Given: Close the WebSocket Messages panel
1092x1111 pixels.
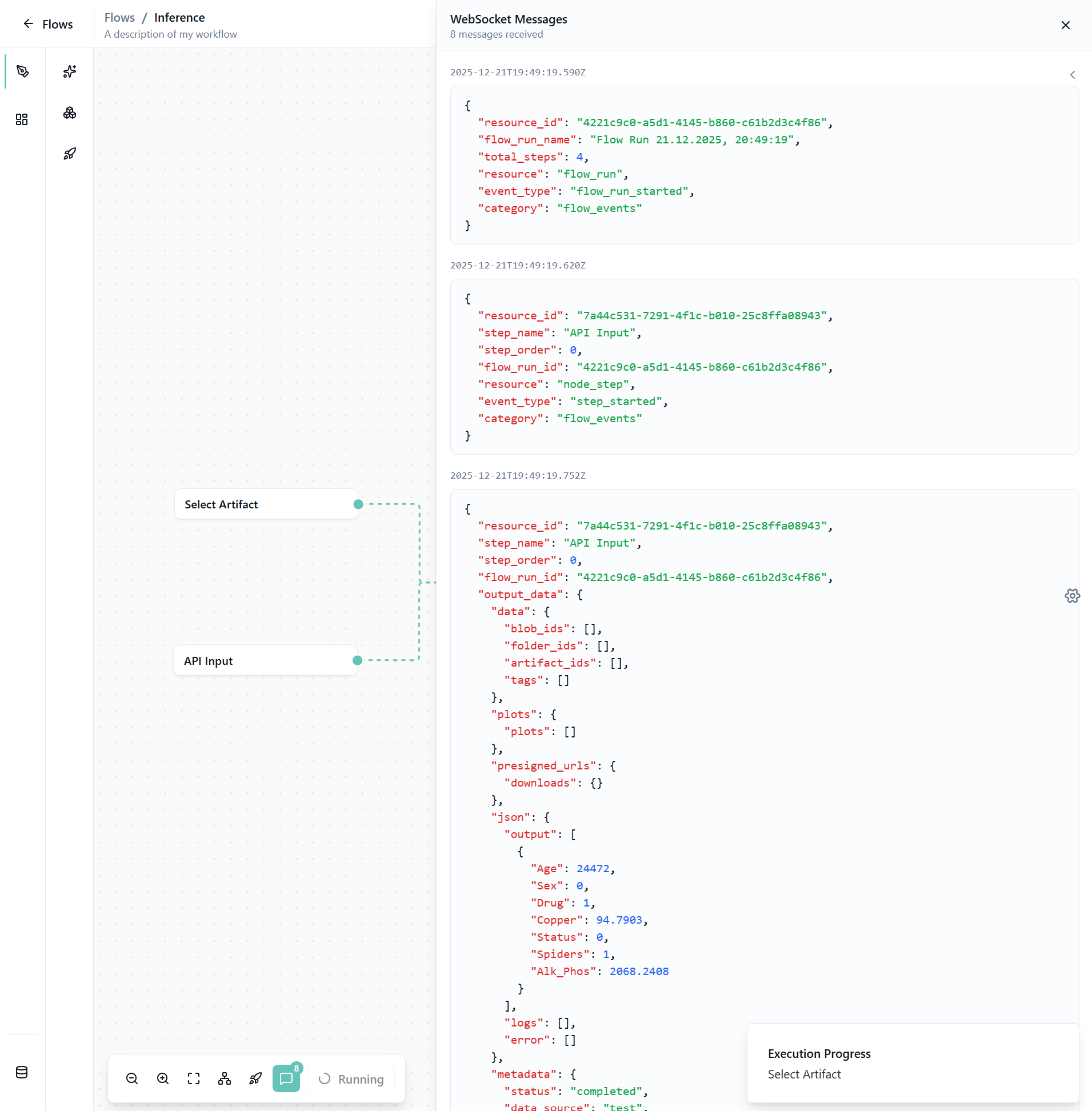Looking at the screenshot, I should pos(1065,25).
